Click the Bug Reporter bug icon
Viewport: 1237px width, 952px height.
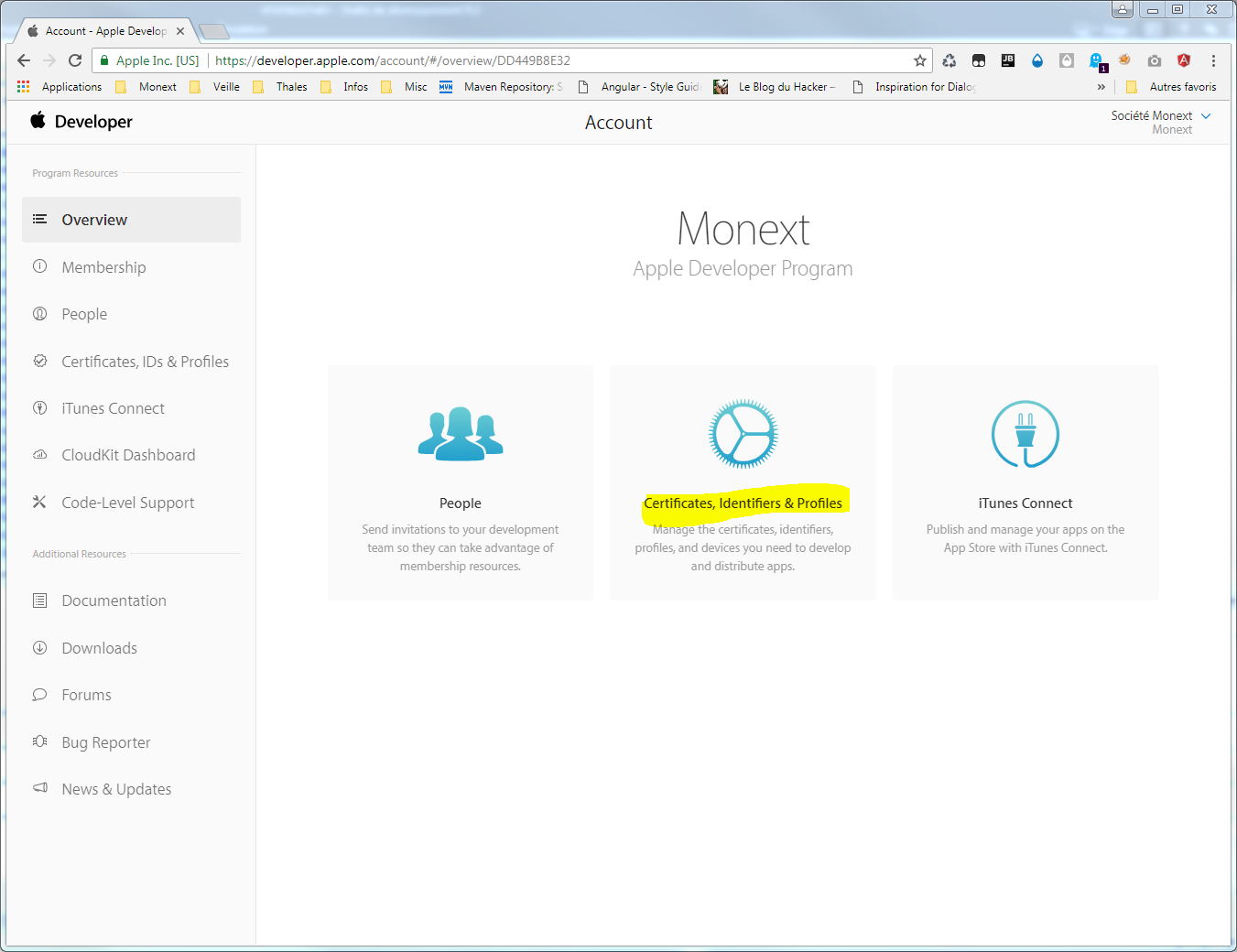coord(39,741)
